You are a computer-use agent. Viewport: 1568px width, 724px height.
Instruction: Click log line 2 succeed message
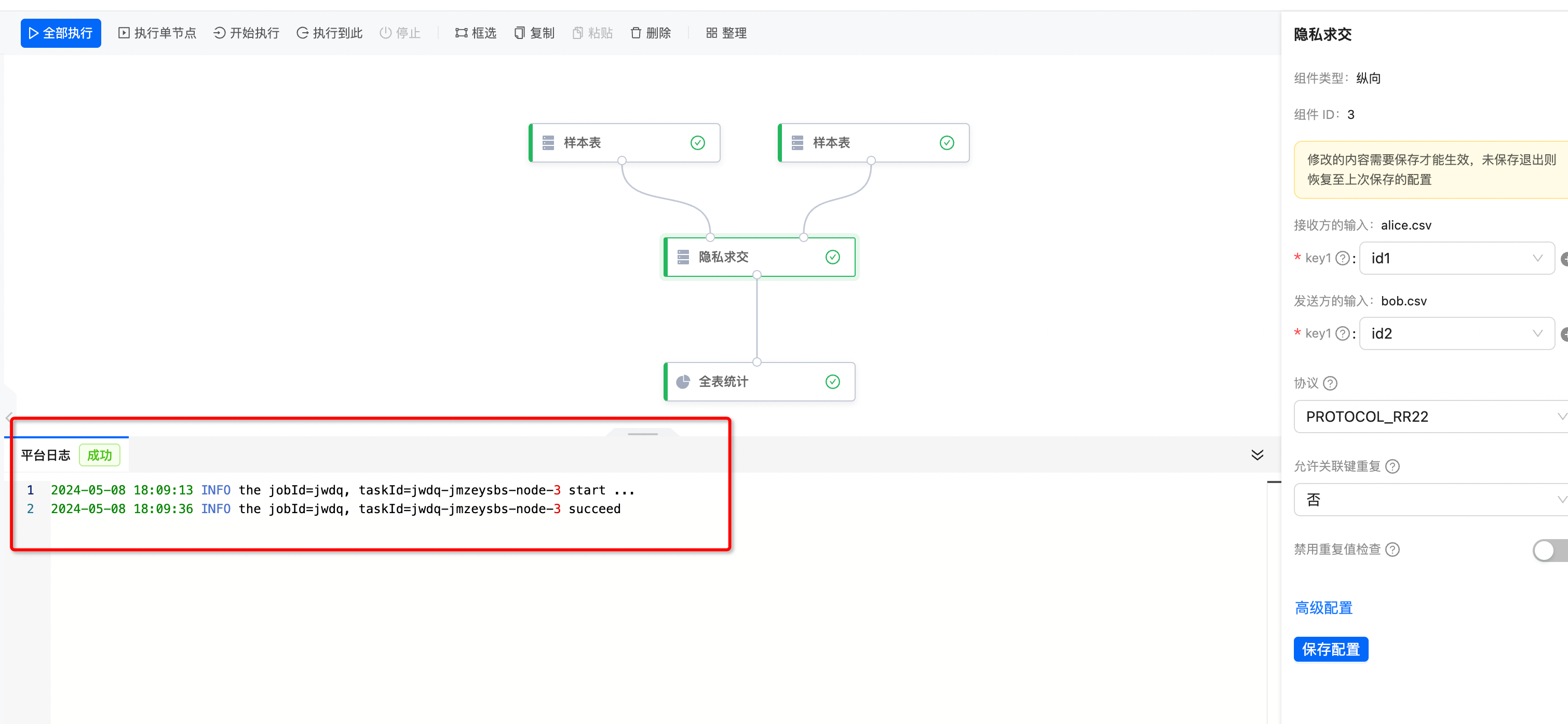tap(336, 509)
